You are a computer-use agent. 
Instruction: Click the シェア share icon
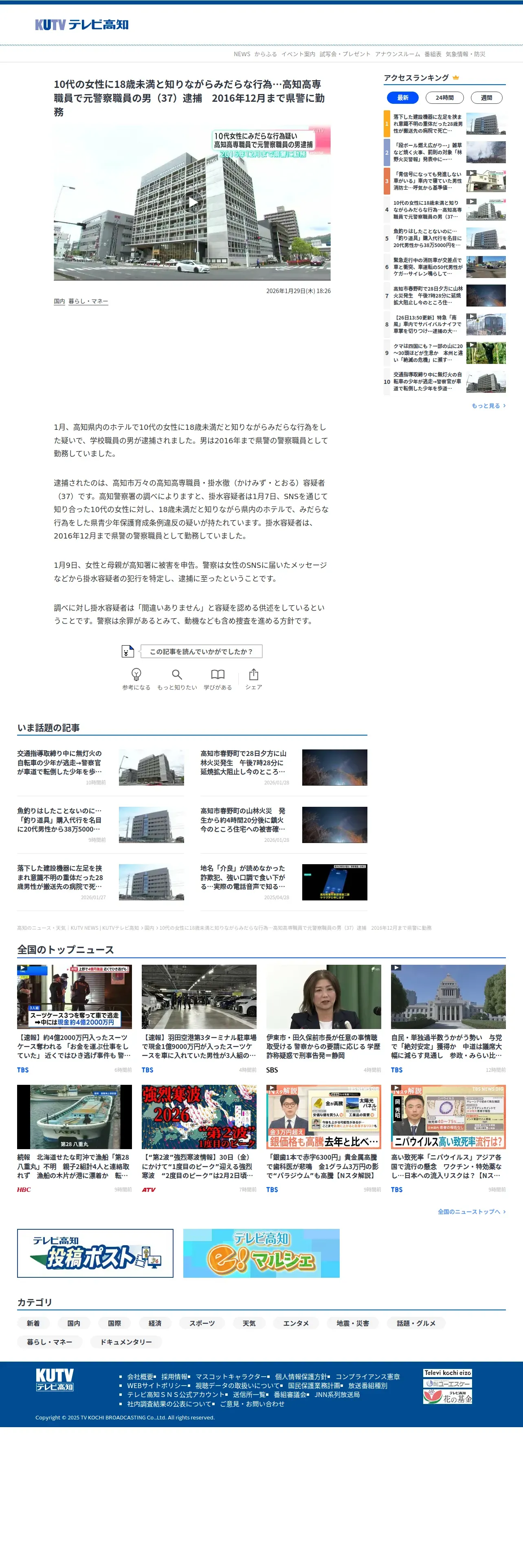(x=254, y=674)
